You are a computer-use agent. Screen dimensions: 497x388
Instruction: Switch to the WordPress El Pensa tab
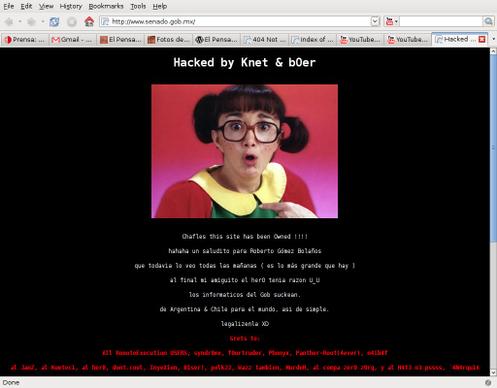coord(217,40)
